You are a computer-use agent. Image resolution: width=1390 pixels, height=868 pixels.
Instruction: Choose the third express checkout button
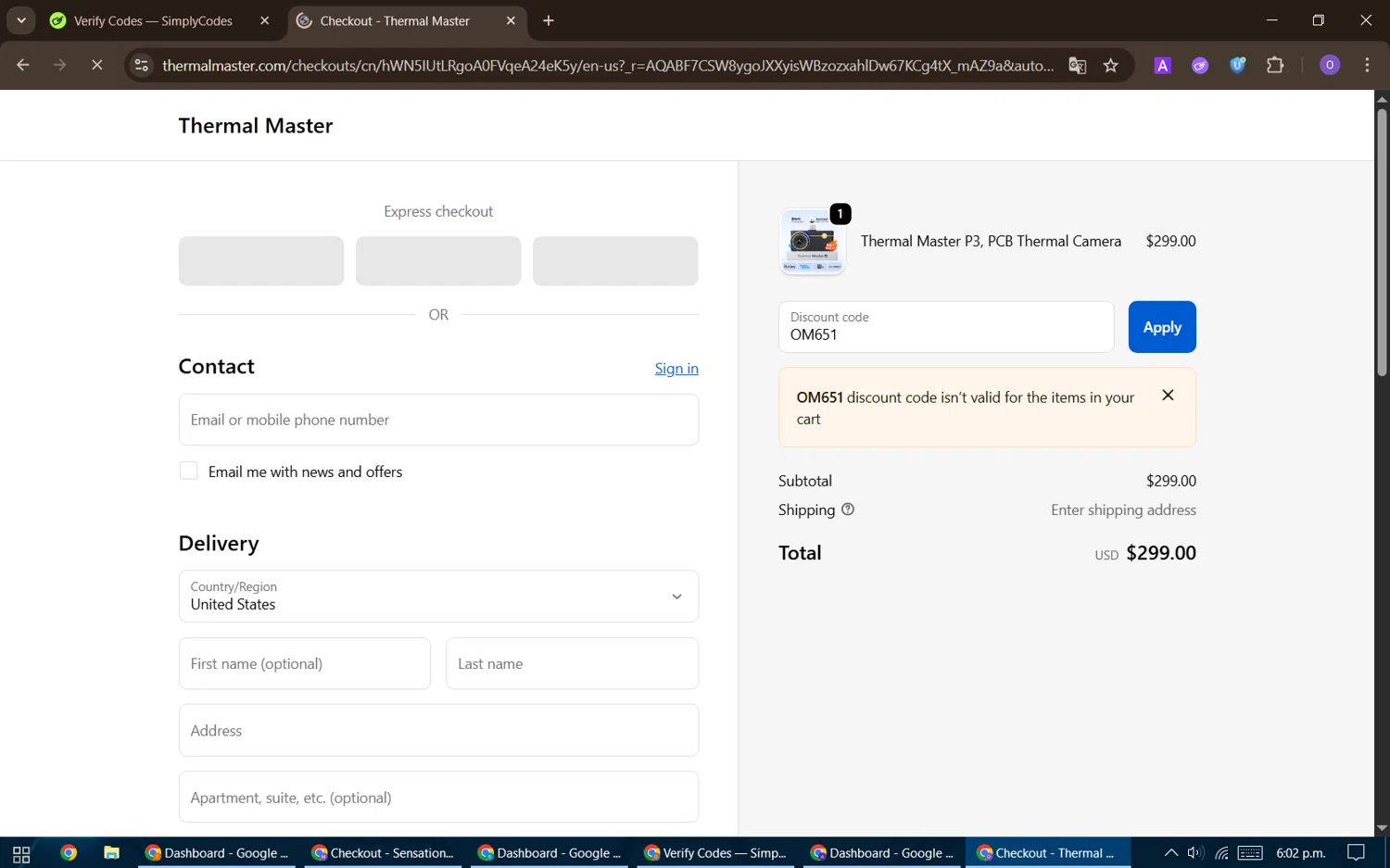615,260
